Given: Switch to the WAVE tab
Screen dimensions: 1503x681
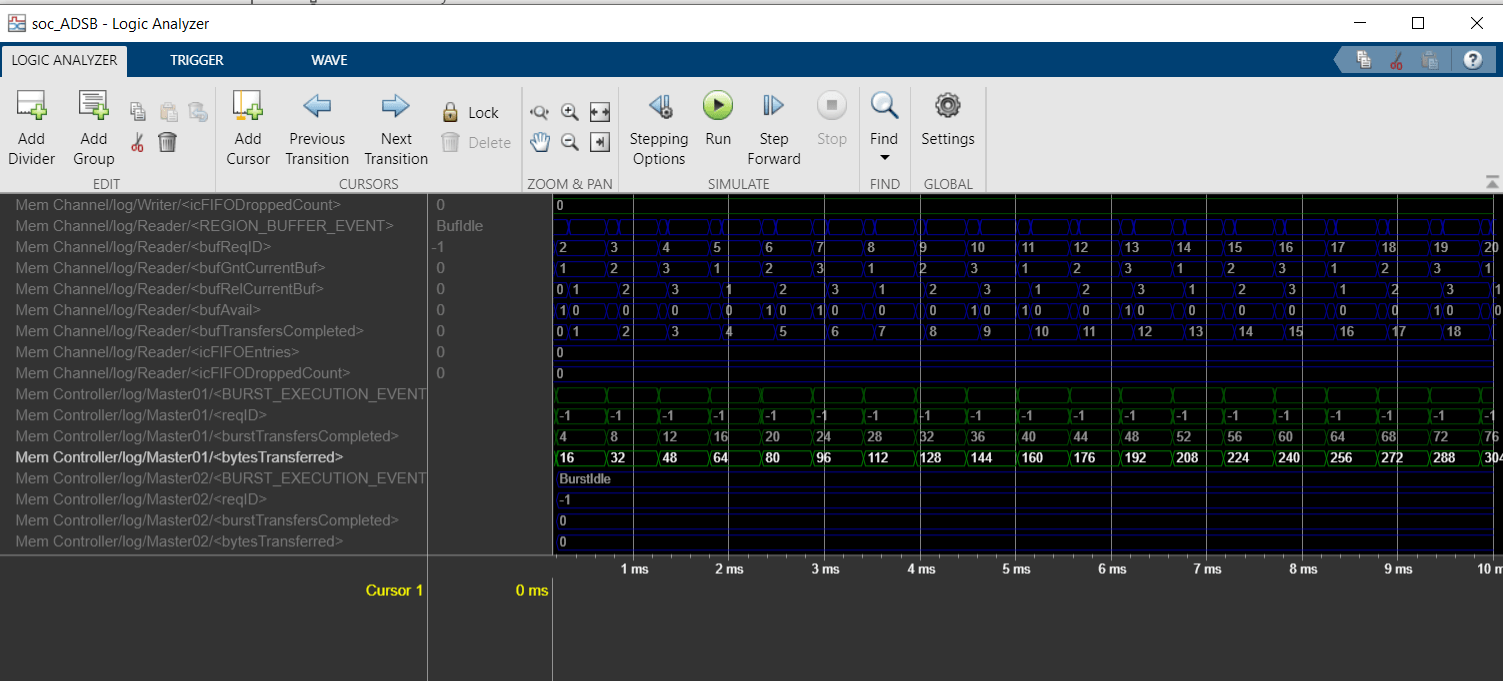Looking at the screenshot, I should click(329, 60).
